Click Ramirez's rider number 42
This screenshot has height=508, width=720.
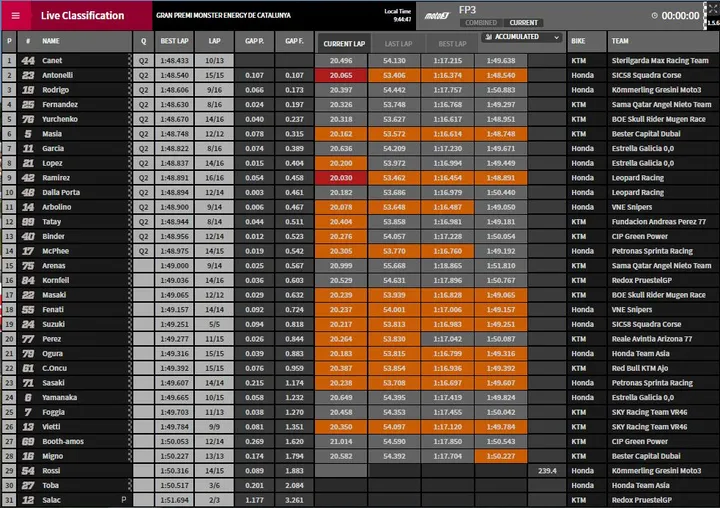pyautogui.click(x=28, y=178)
